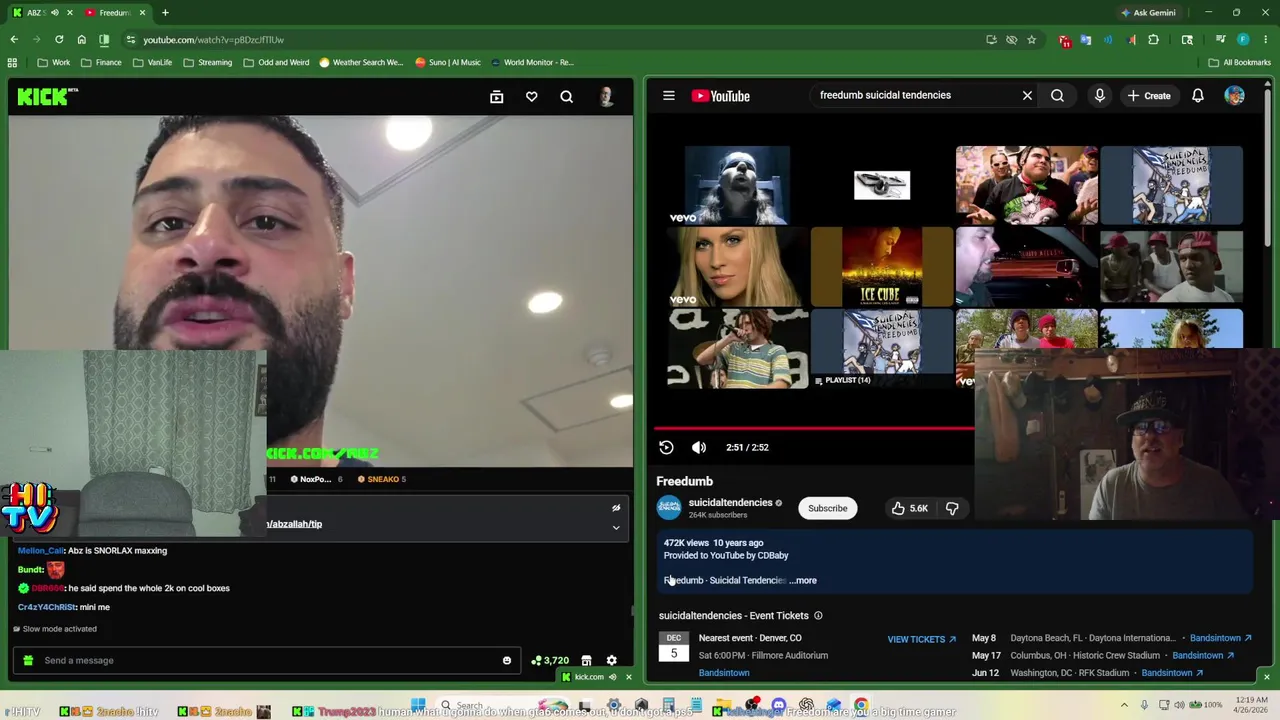
Task: Switch to the Freedumb YouTube tab
Action: pos(115,13)
